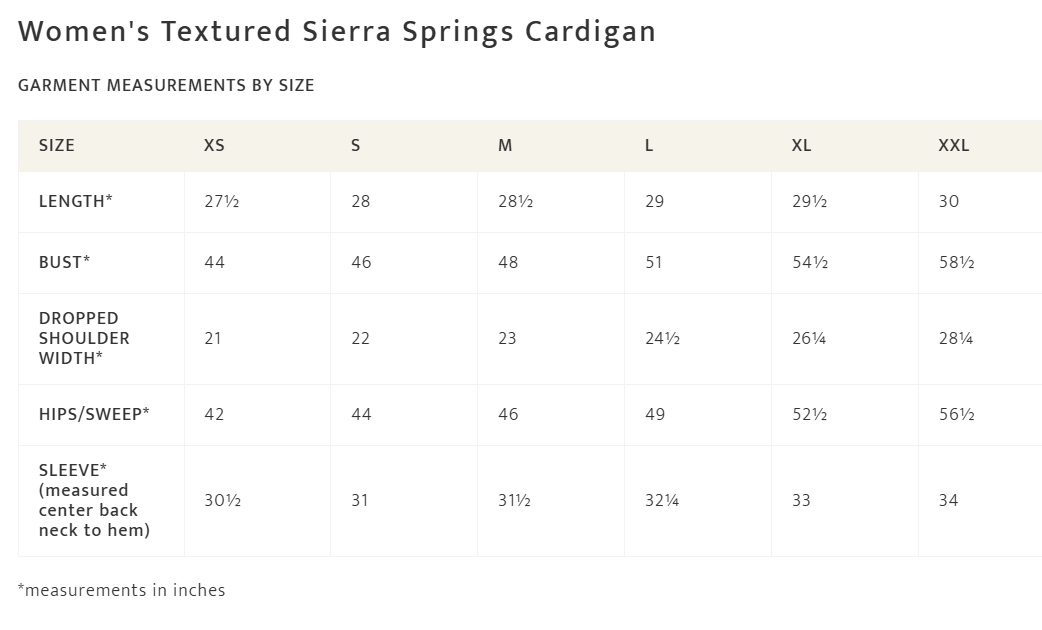Select the M size column header
1042x630 pixels.
click(505, 146)
